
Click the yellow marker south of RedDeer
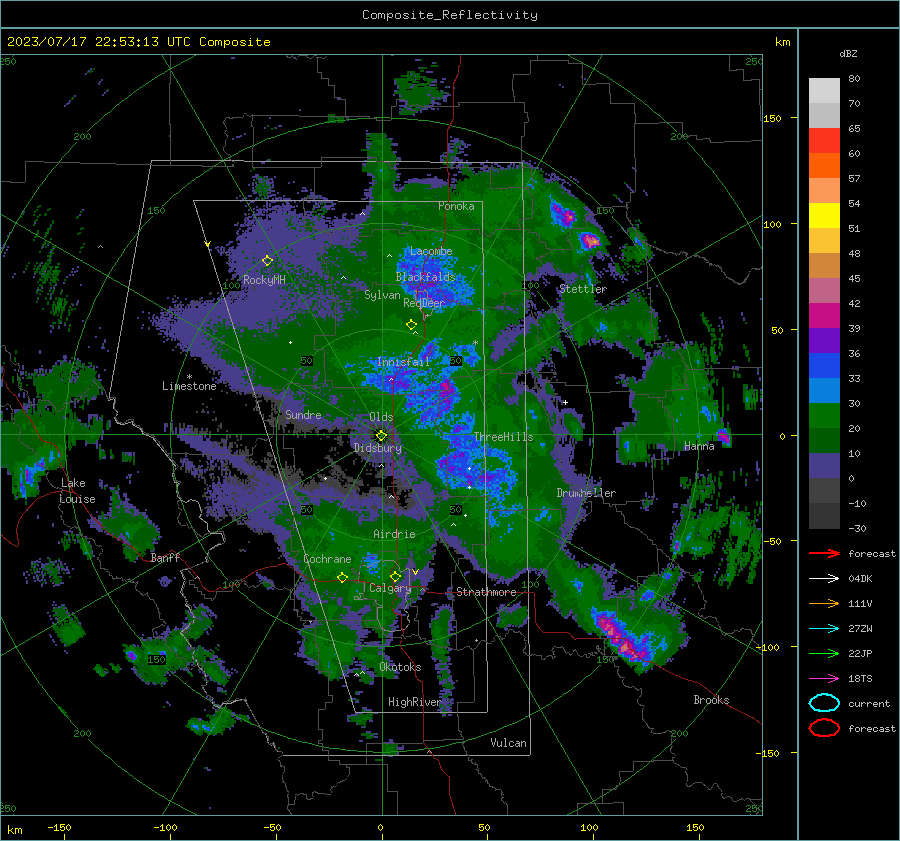pyautogui.click(x=411, y=325)
